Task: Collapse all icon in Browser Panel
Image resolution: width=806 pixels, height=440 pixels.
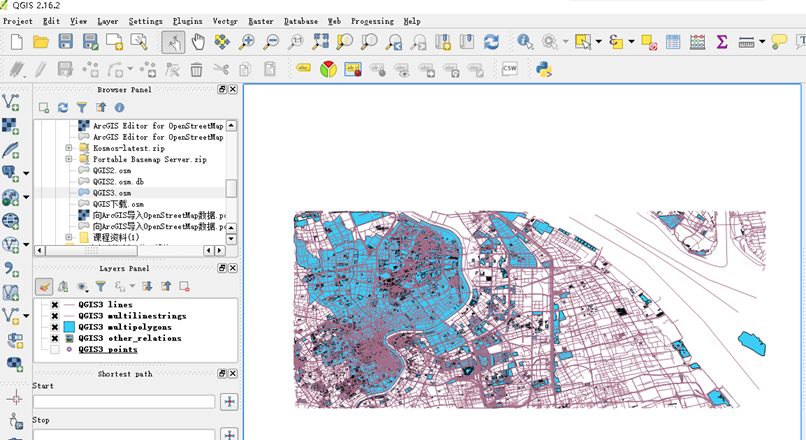Action: coord(101,107)
